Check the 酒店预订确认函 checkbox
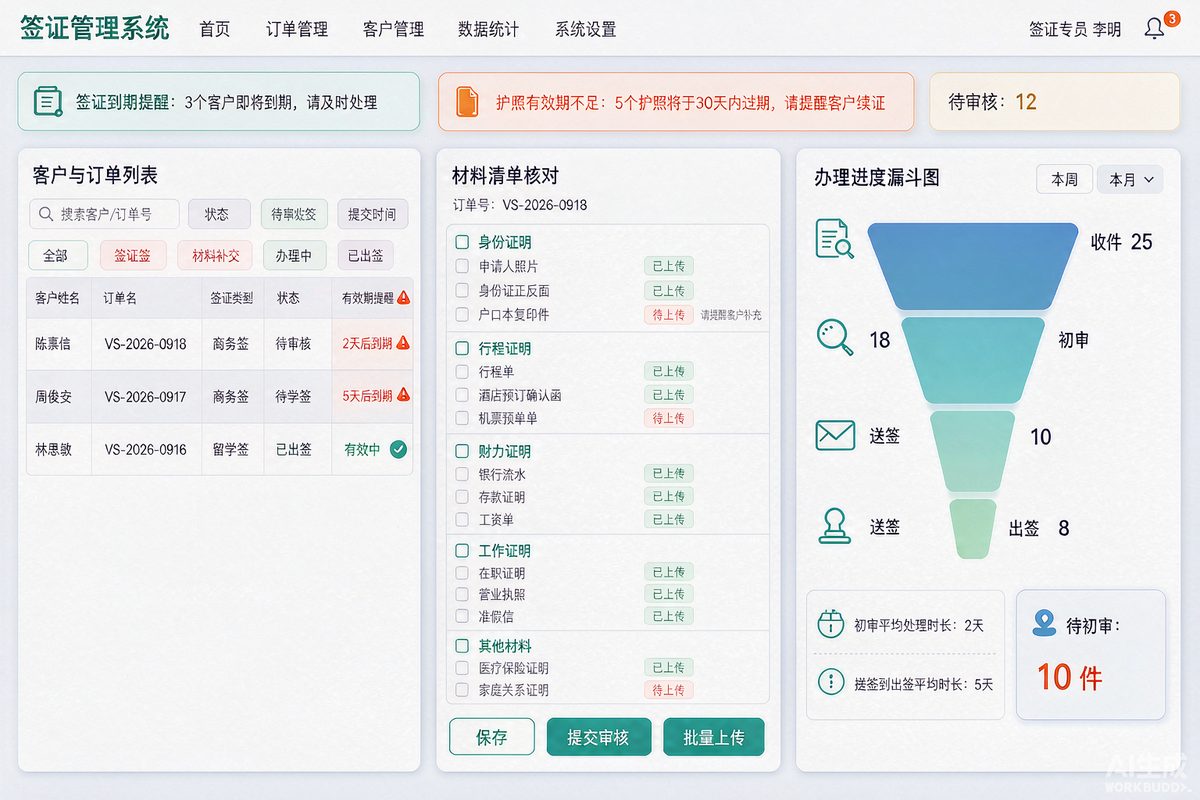Screen dimensions: 1200x800 click(462, 395)
